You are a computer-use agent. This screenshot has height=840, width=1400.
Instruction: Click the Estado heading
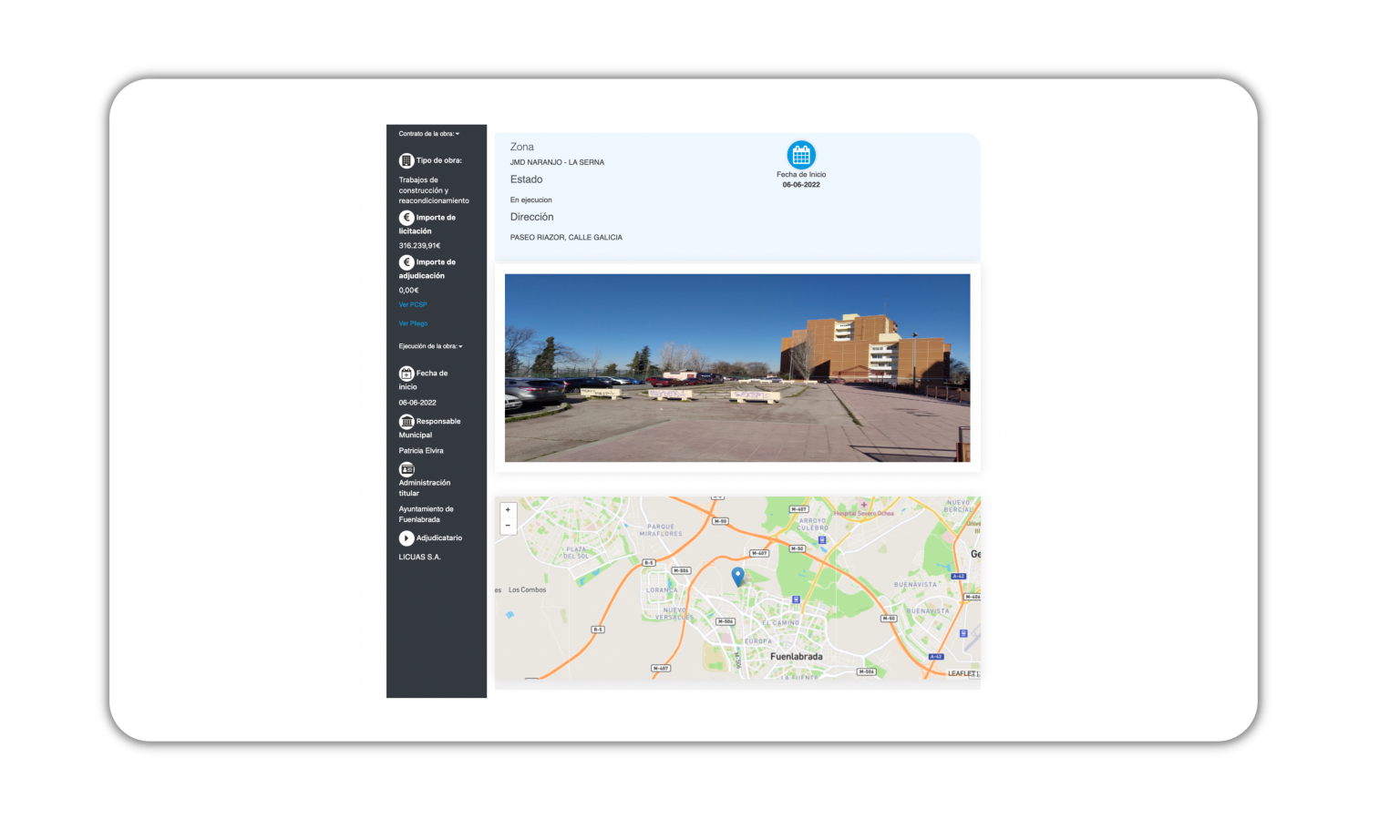[527, 179]
